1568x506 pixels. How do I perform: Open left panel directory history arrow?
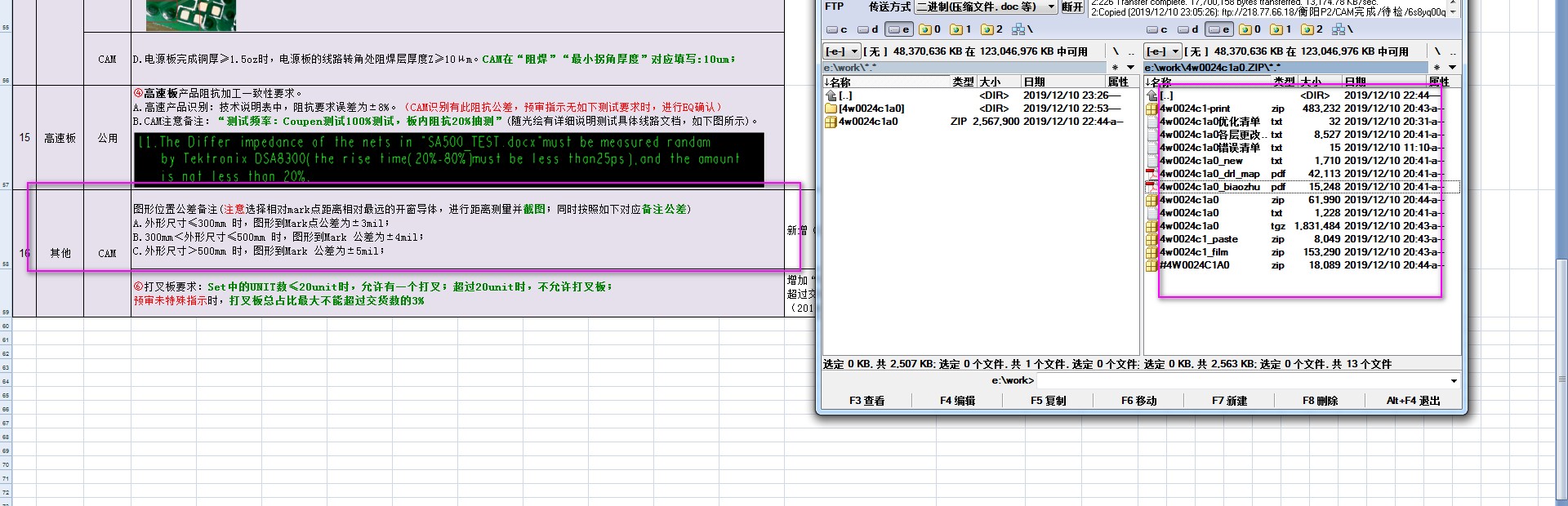[x=1131, y=68]
